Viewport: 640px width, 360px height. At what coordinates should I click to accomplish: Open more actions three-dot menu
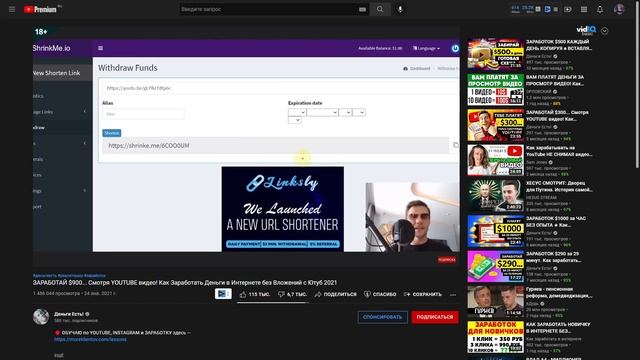coord(453,294)
